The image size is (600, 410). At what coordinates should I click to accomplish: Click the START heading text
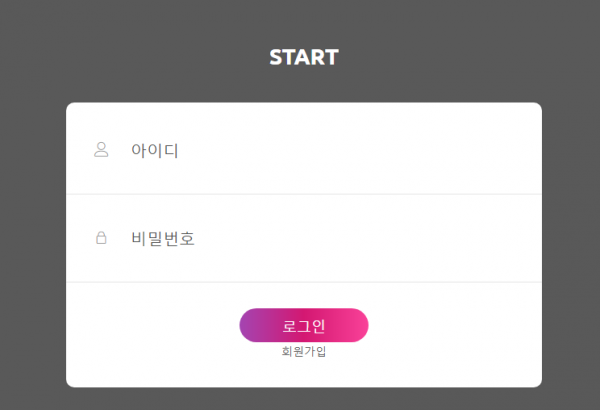tap(304, 57)
